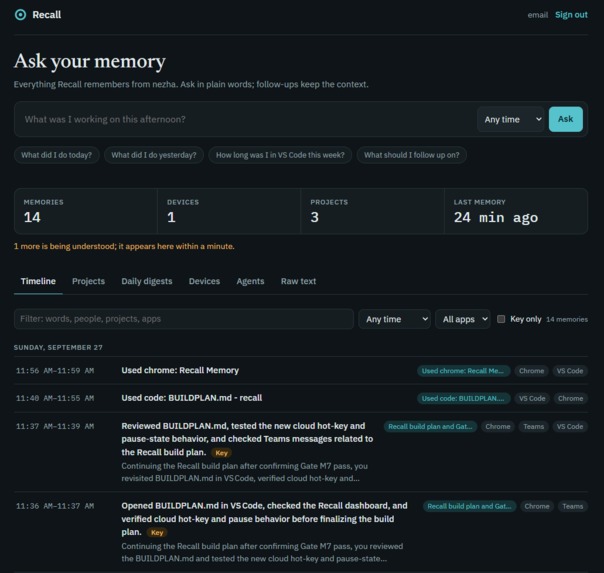Click the Chrome tag on the 11:40 AM row
This screenshot has height=573, width=604.
[x=570, y=399]
